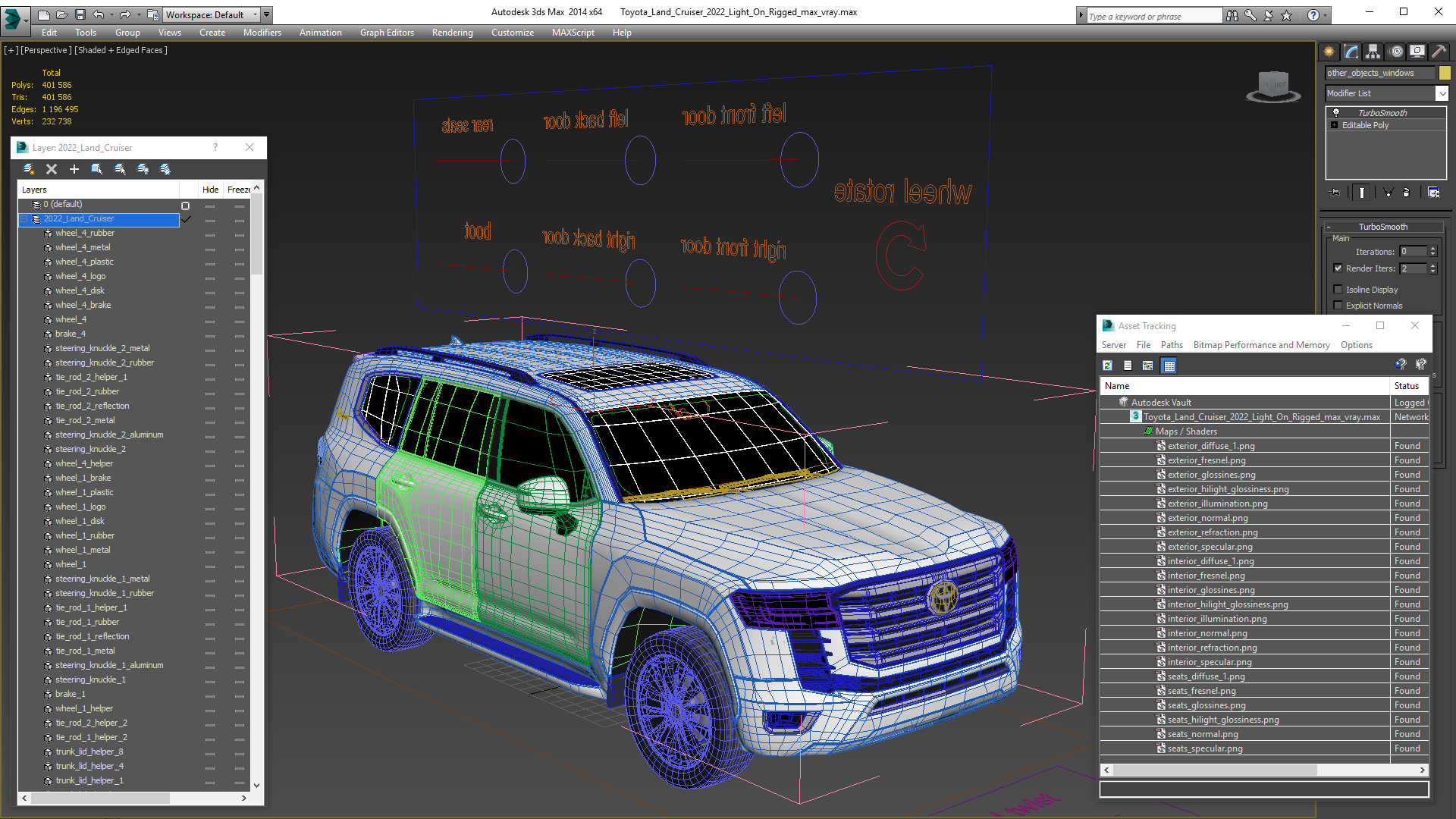Open Paths menu in Asset Tracking

pos(1172,345)
